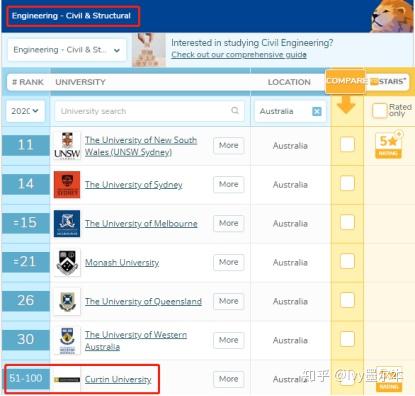This screenshot has height=396, width=415.
Task: Click More button for University of Sydney
Action: (x=229, y=184)
